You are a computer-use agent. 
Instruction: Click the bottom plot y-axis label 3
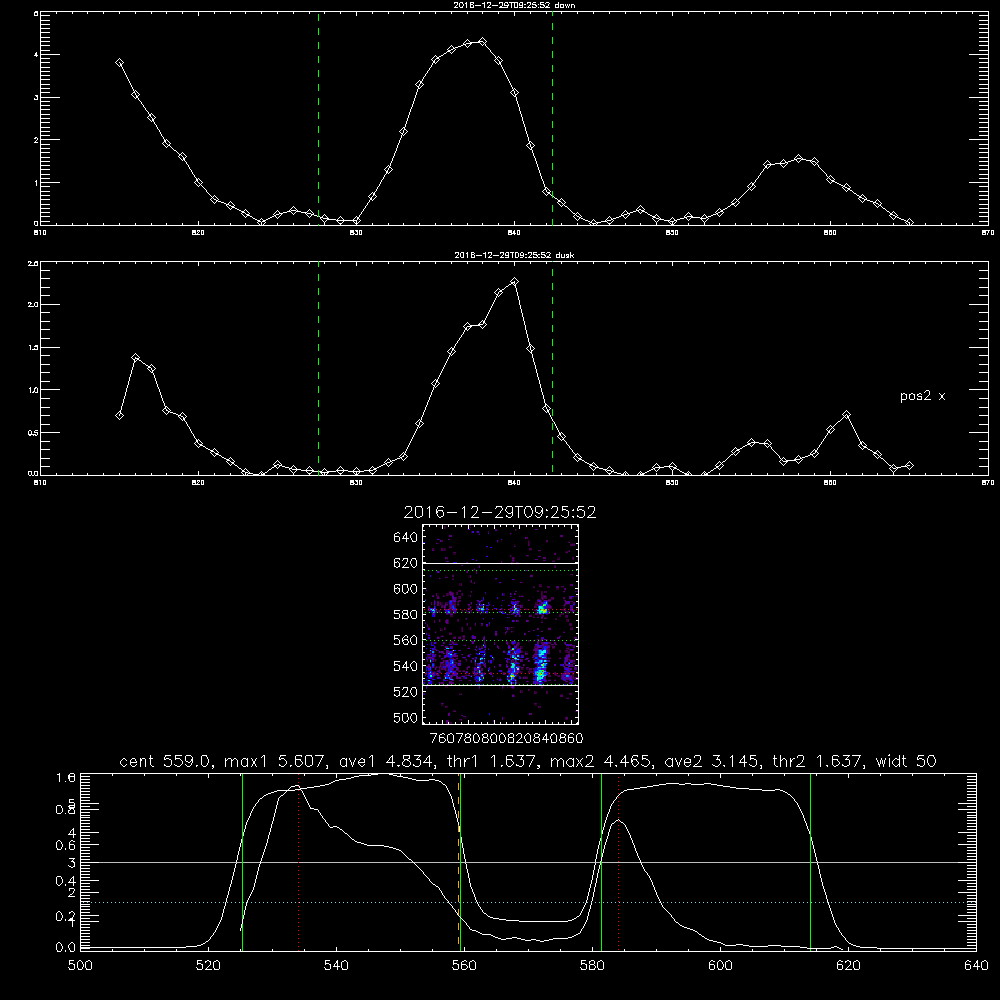pyautogui.click(x=72, y=863)
